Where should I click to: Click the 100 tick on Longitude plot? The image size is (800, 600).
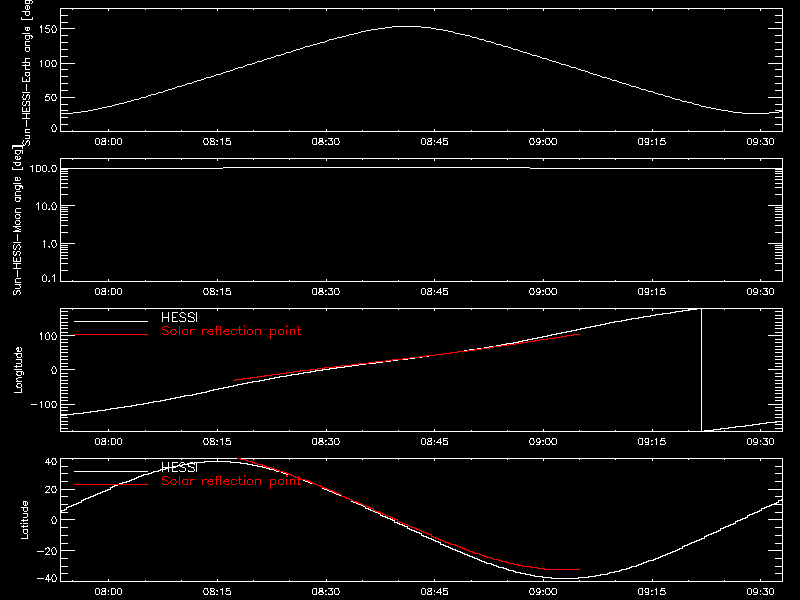click(x=50, y=336)
